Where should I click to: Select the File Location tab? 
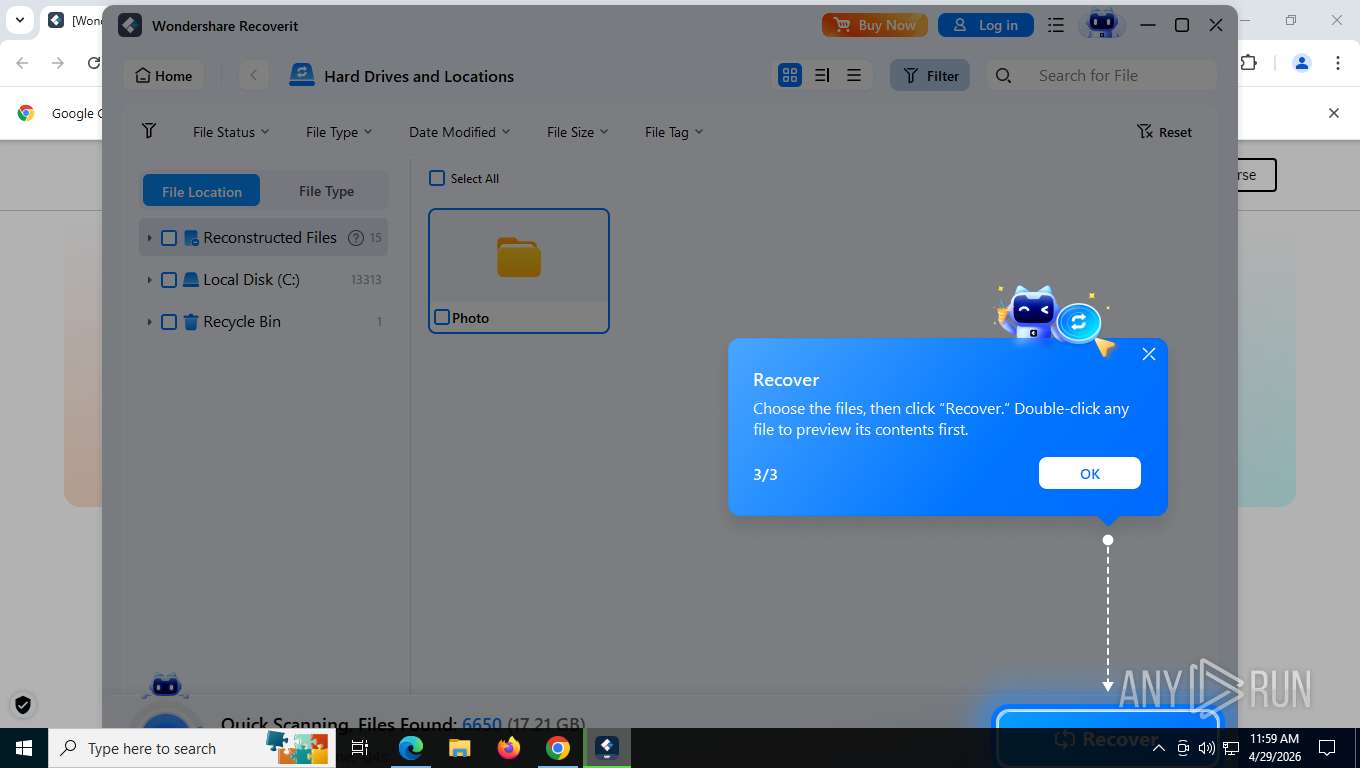[x=201, y=191]
